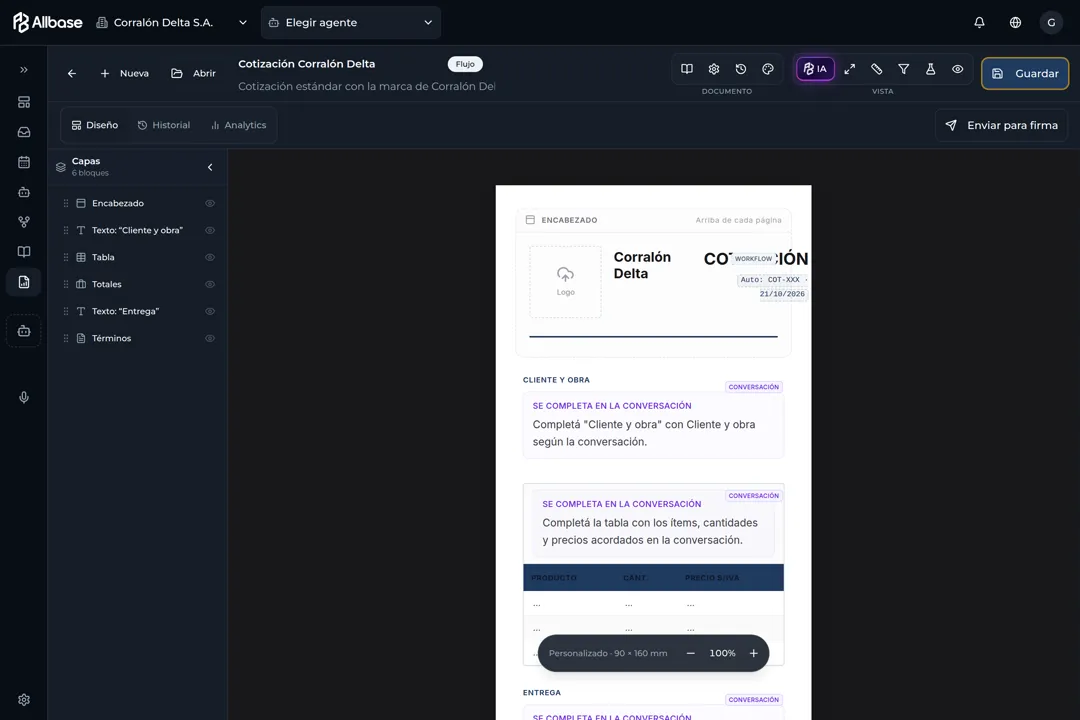Viewport: 1080px width, 720px height.
Task: Switch to the Diseño tab
Action: coord(95,125)
